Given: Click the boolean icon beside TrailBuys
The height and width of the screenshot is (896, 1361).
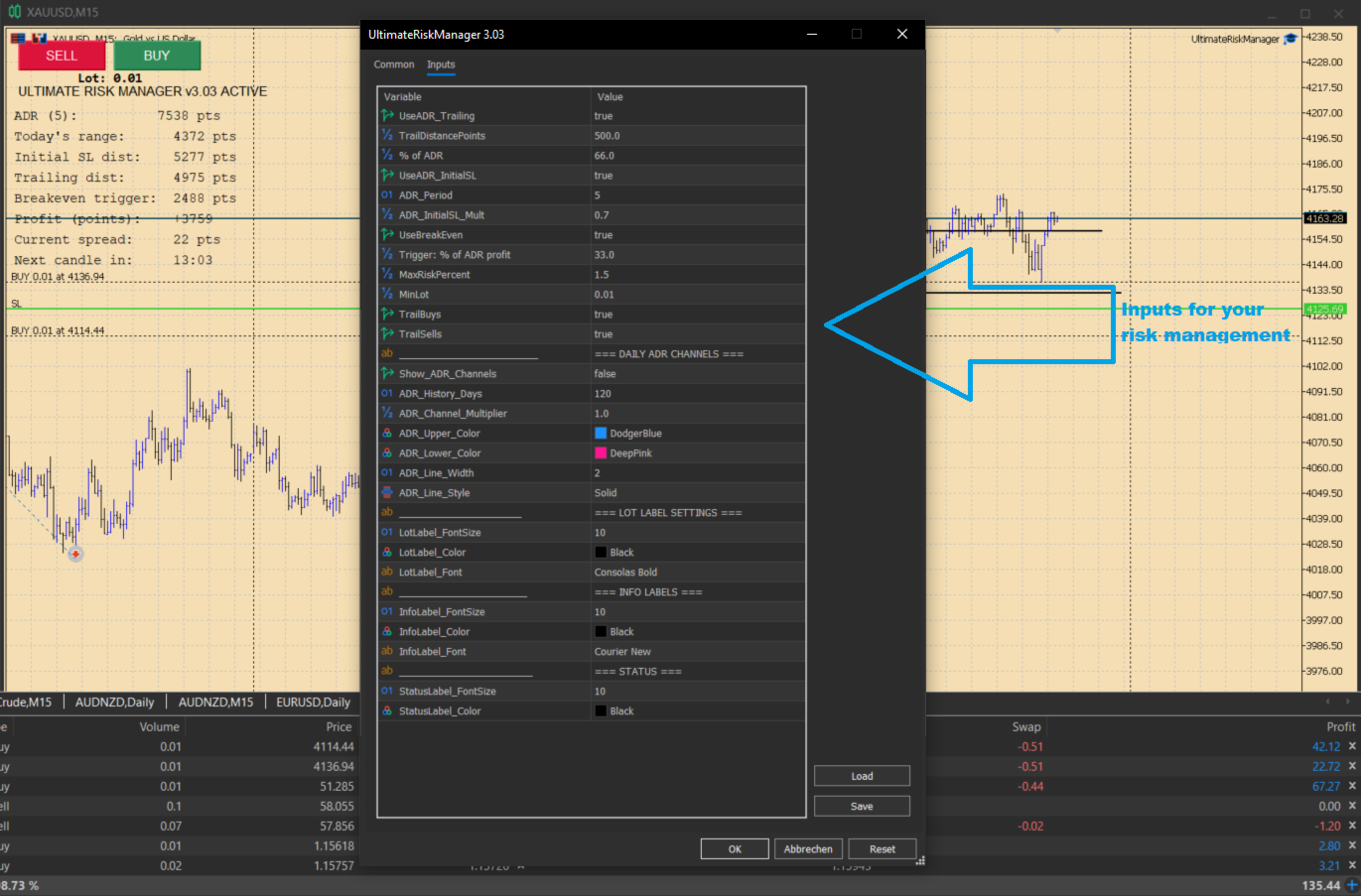Looking at the screenshot, I should coord(387,315).
